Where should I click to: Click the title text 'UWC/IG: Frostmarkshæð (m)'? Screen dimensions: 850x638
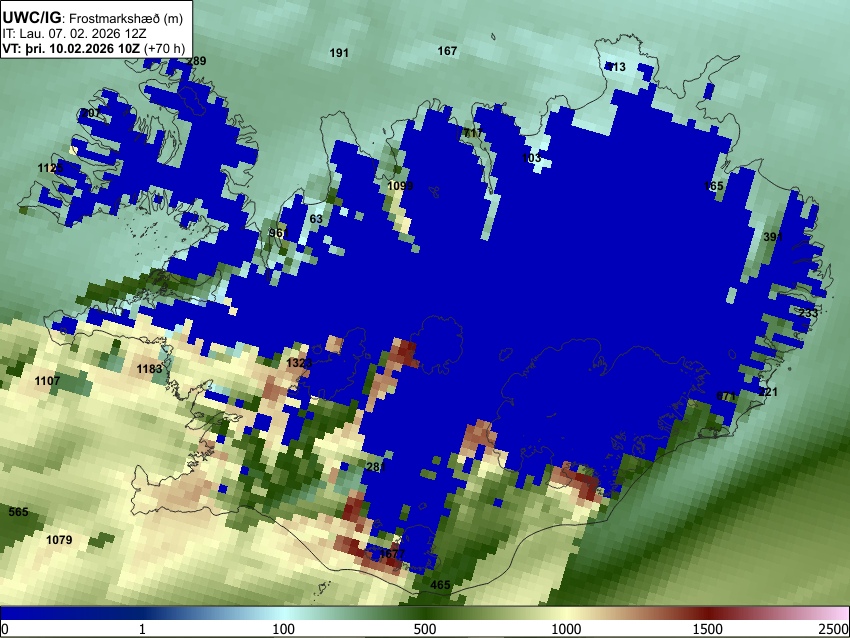tap(93, 17)
